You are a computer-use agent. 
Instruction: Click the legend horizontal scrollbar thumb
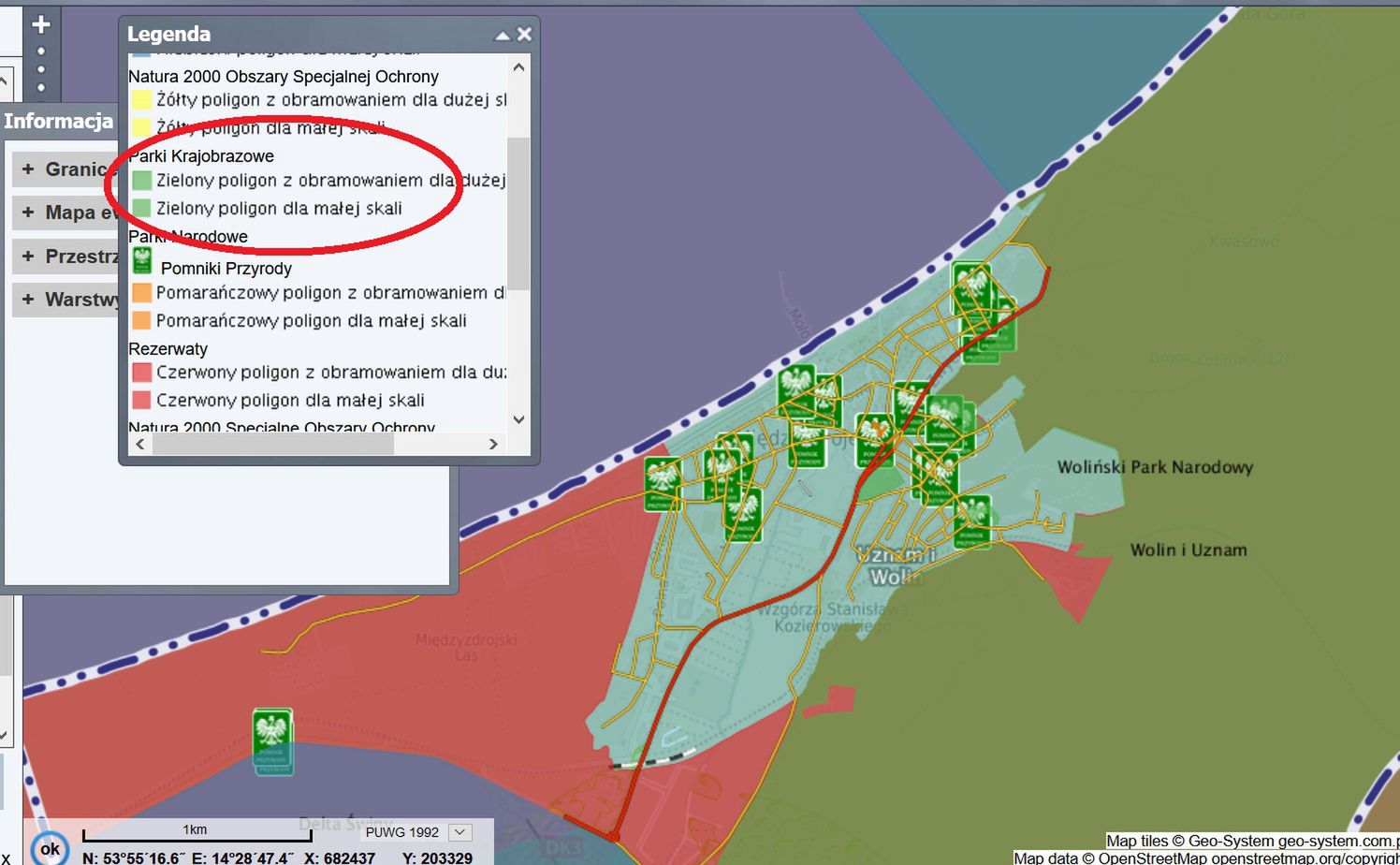(273, 444)
